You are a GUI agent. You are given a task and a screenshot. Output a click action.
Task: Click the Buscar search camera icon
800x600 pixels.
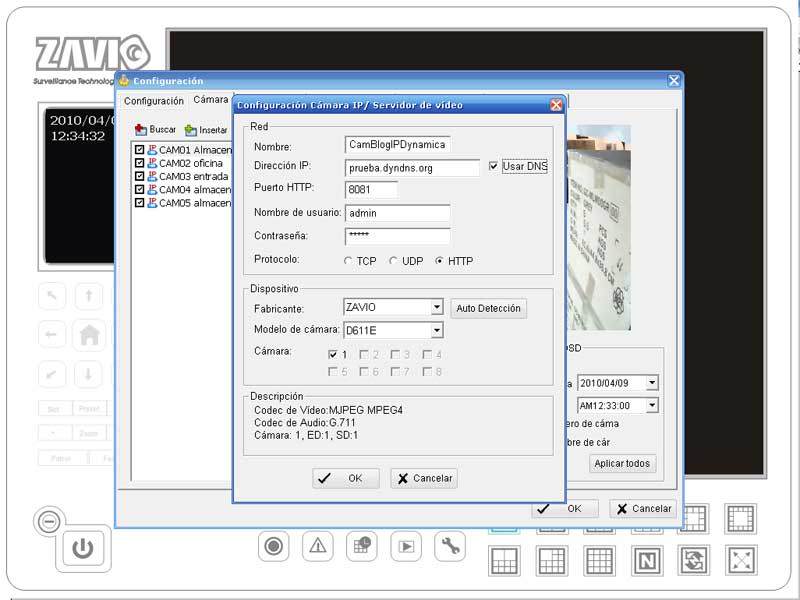141,130
